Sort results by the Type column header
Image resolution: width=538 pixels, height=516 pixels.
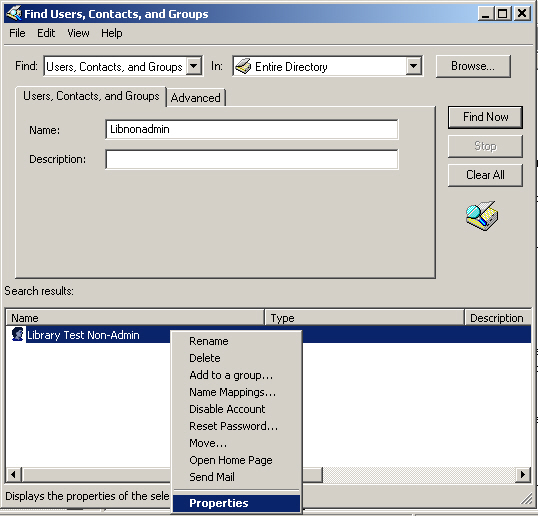coord(364,318)
